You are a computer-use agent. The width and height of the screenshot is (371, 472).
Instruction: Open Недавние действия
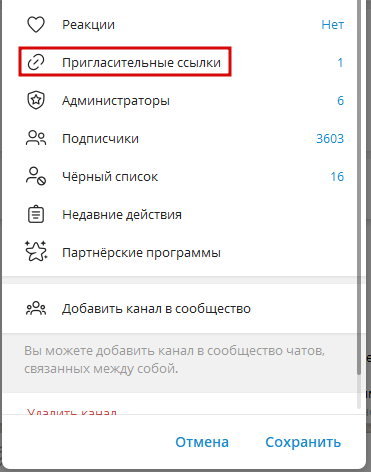click(x=179, y=214)
